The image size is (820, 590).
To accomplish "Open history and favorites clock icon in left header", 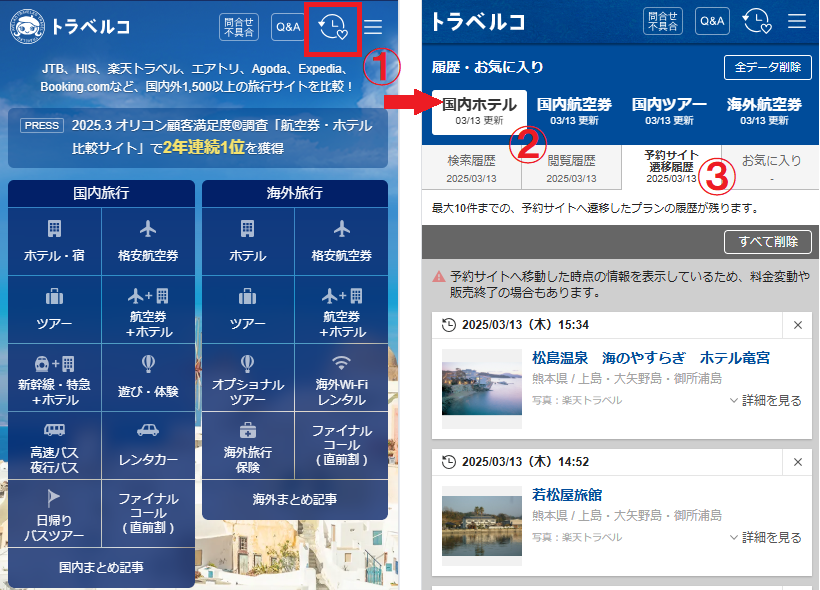I will [331, 27].
